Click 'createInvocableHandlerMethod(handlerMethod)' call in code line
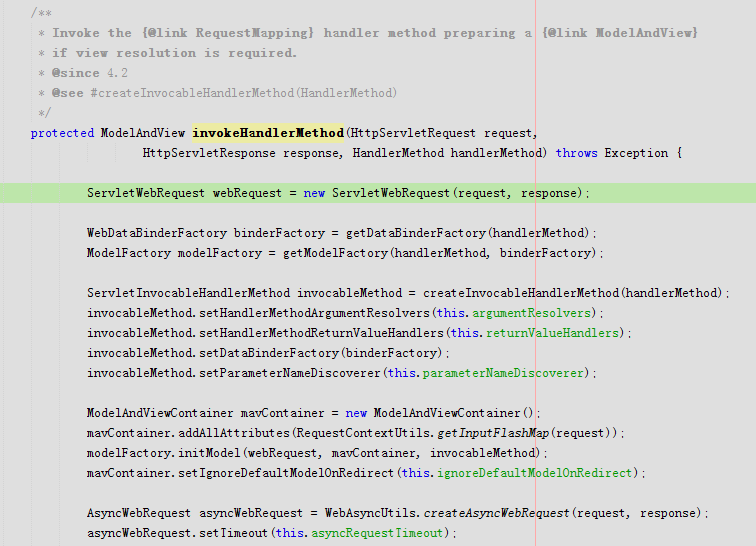756x546 pixels. [x=572, y=293]
